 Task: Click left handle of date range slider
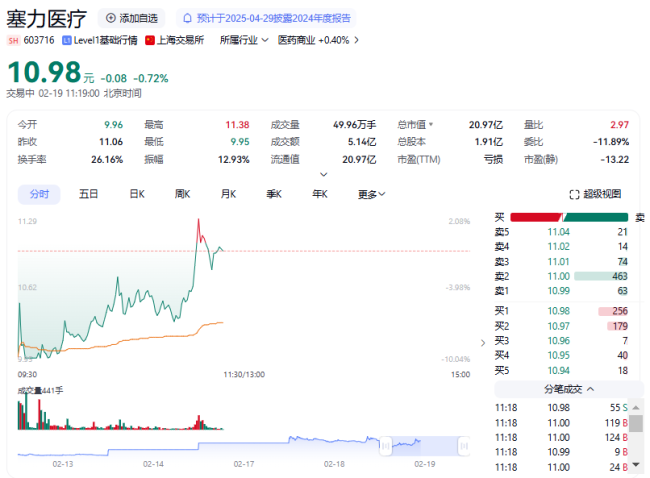point(386,446)
